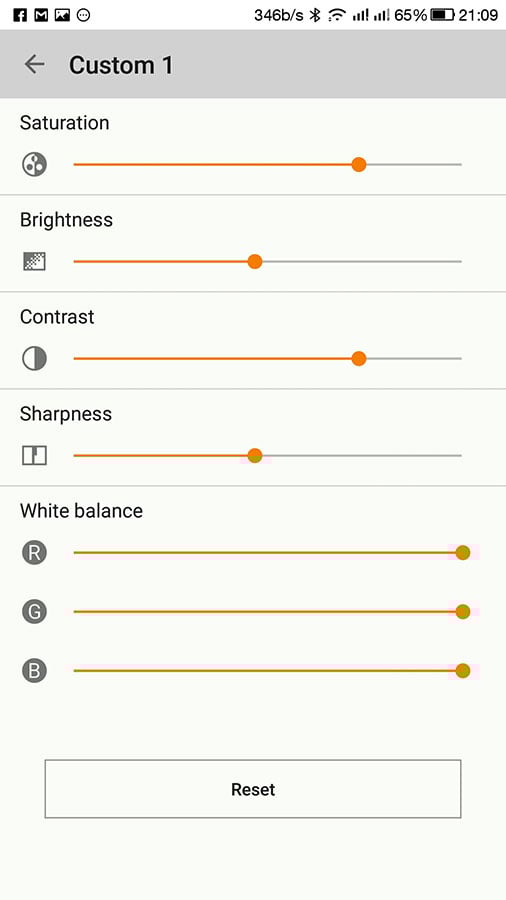
Task: Tap the Reset button
Action: pyautogui.click(x=253, y=789)
